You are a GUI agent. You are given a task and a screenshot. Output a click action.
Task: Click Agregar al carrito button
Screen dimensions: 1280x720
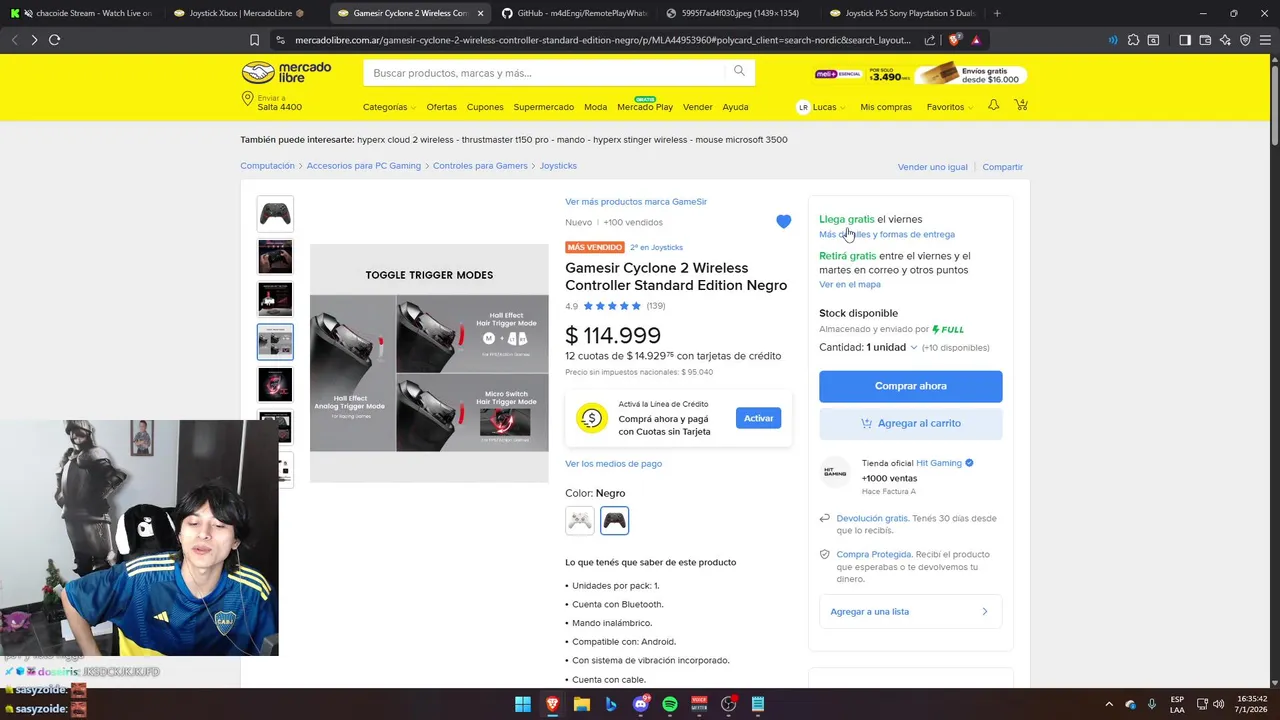(x=910, y=423)
